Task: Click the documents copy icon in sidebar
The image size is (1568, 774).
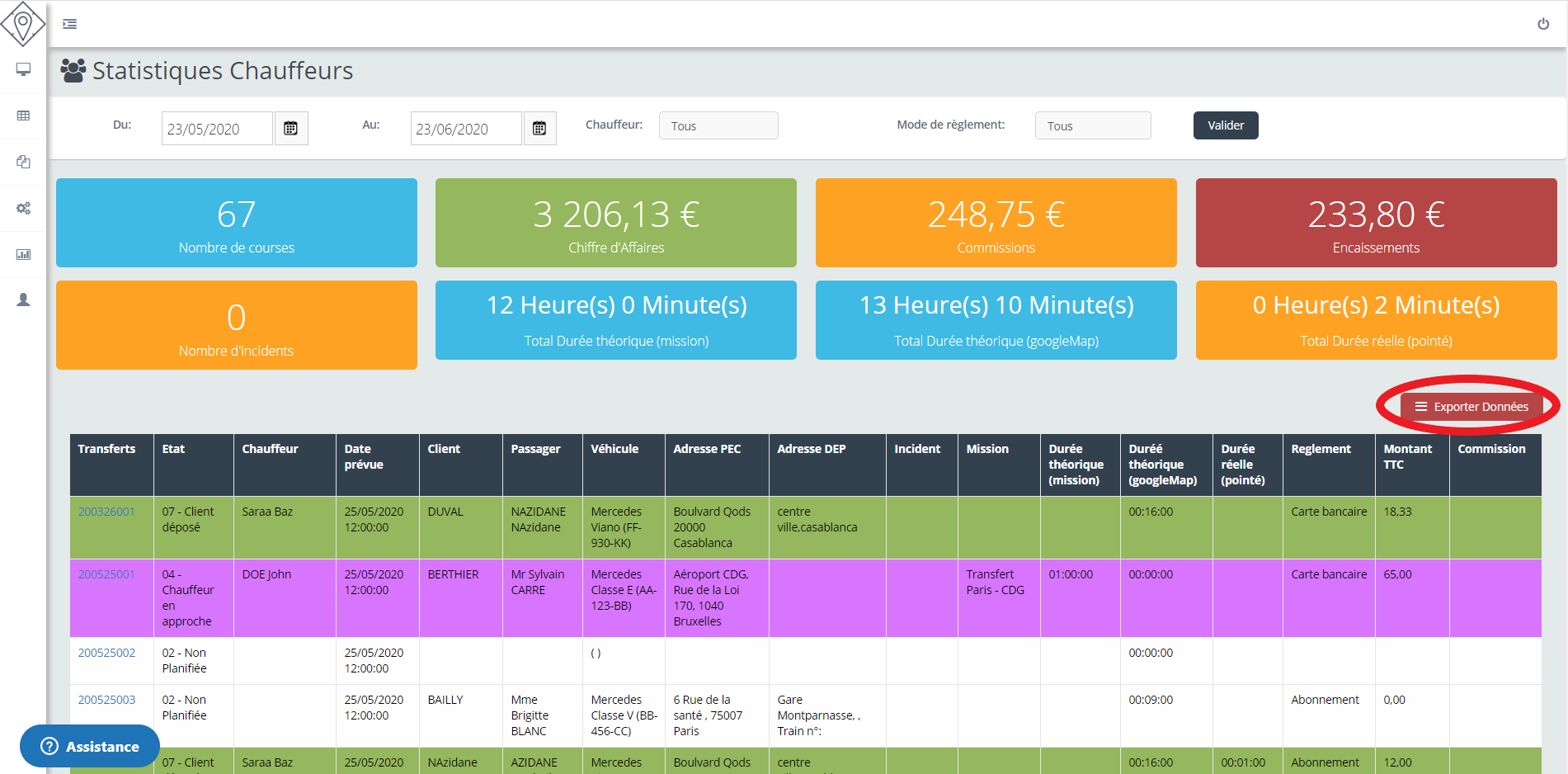Action: pyautogui.click(x=23, y=162)
